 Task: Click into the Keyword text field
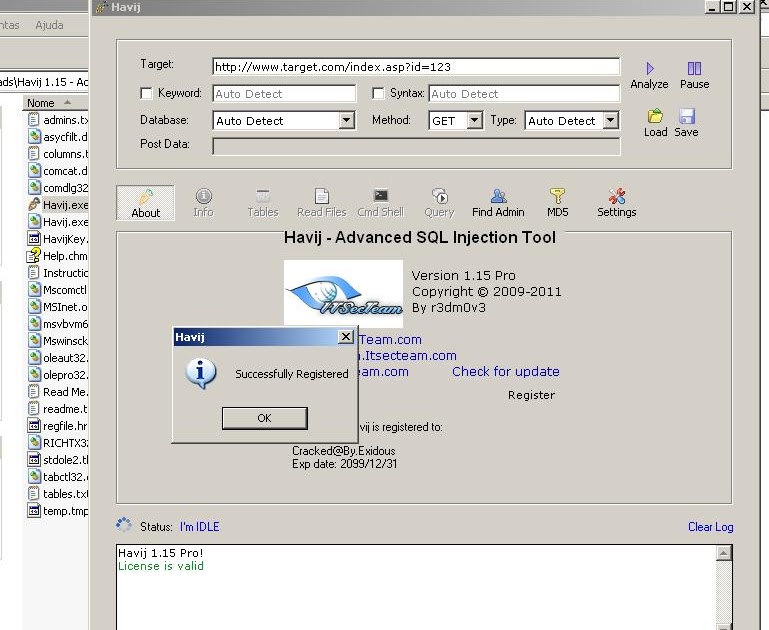click(x=284, y=94)
